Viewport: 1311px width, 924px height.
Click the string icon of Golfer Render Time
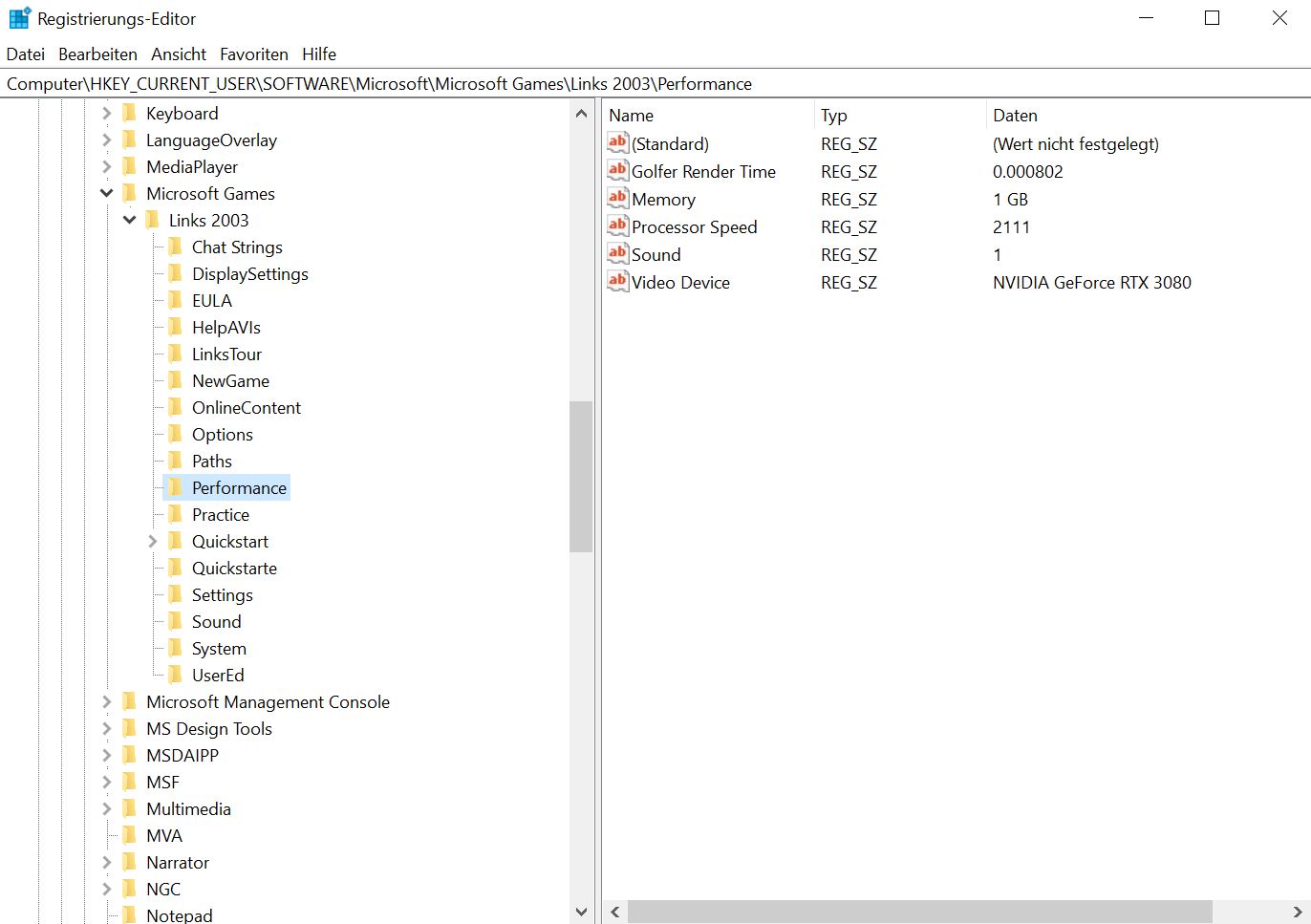click(x=618, y=170)
